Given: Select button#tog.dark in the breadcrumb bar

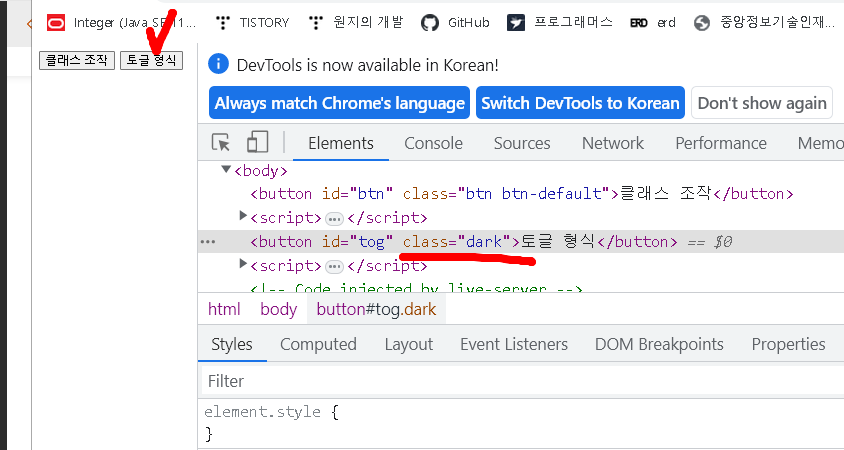Looking at the screenshot, I should tap(376, 310).
